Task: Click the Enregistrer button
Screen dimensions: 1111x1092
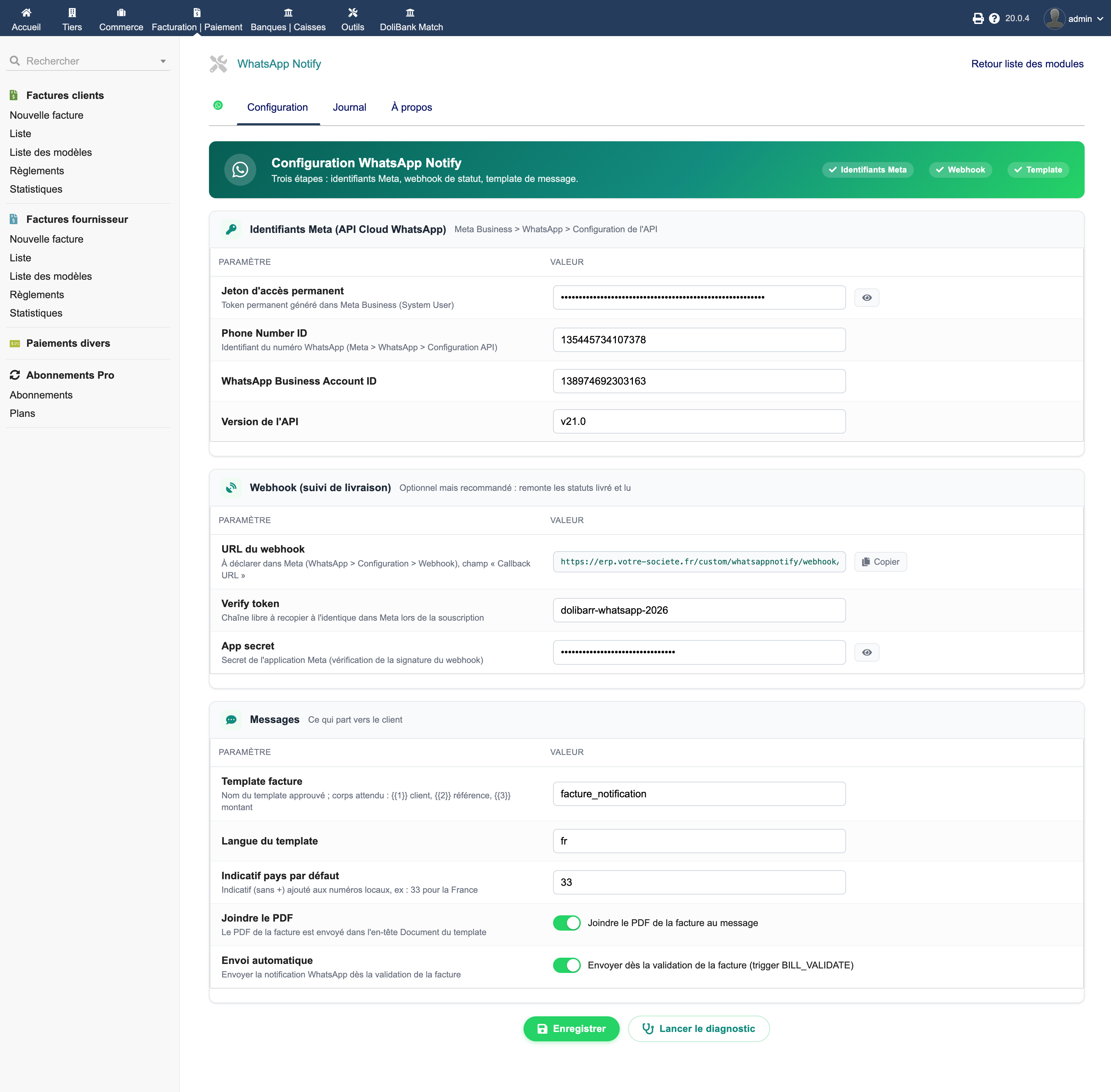Action: [571, 1028]
